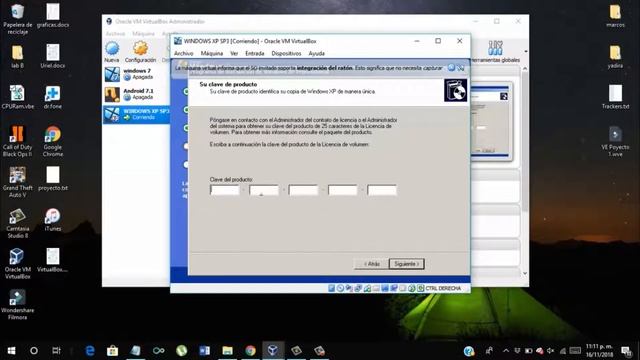Open the Action Center notifications icon
Viewport: 640px width, 360px height.
[626, 351]
